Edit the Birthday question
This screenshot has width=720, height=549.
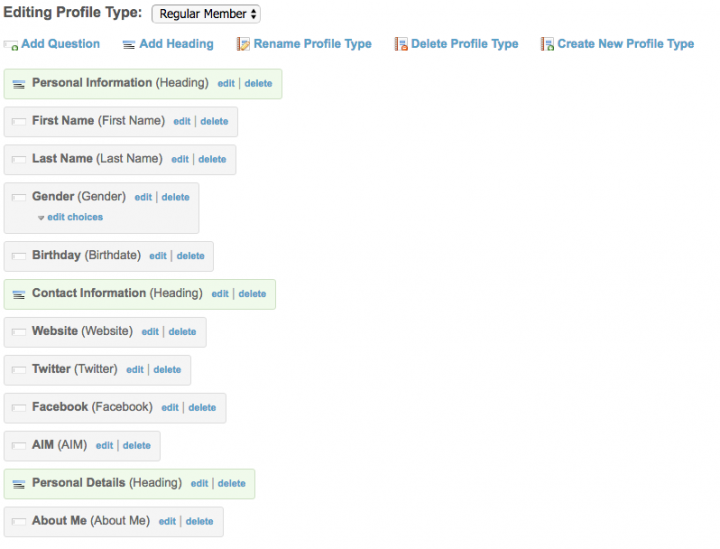point(158,256)
